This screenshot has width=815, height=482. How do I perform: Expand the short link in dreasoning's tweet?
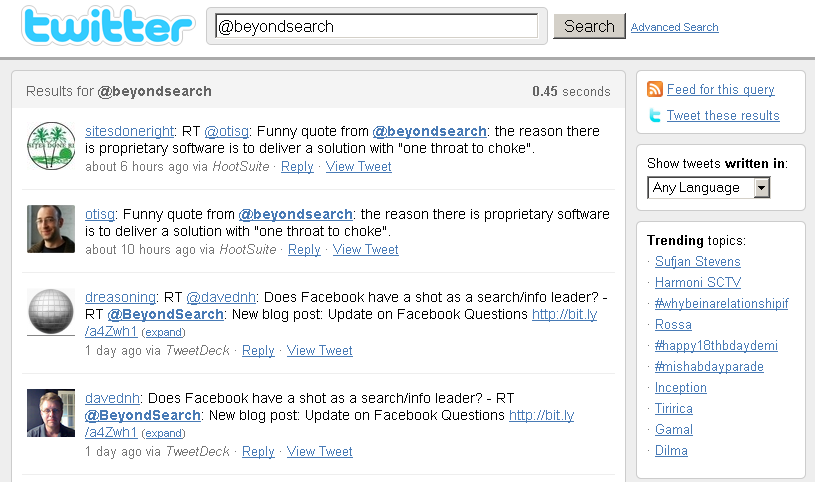click(163, 332)
